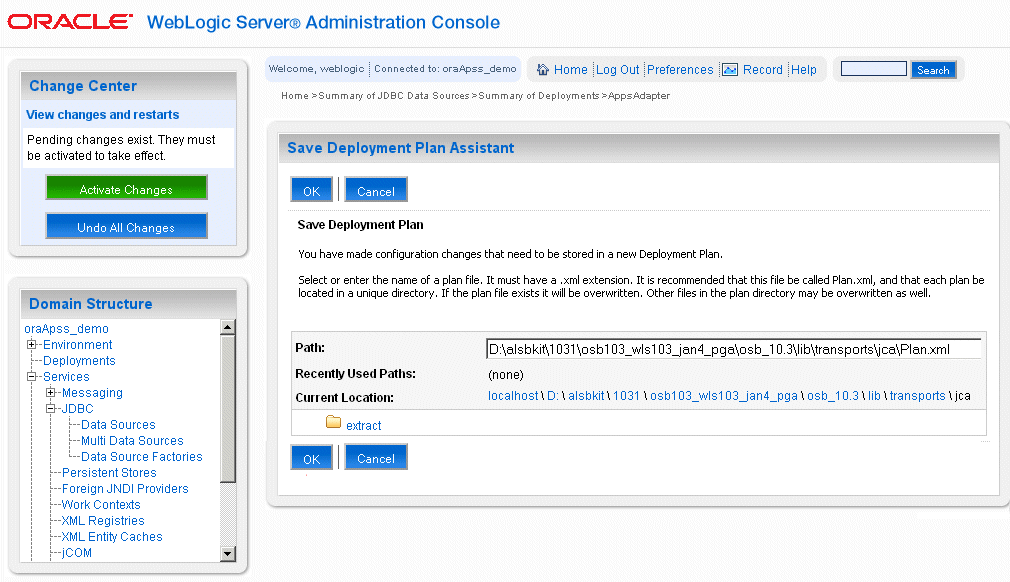
Task: Navigate to osb103_wls103_jan4_pga folder link
Action: point(723,396)
